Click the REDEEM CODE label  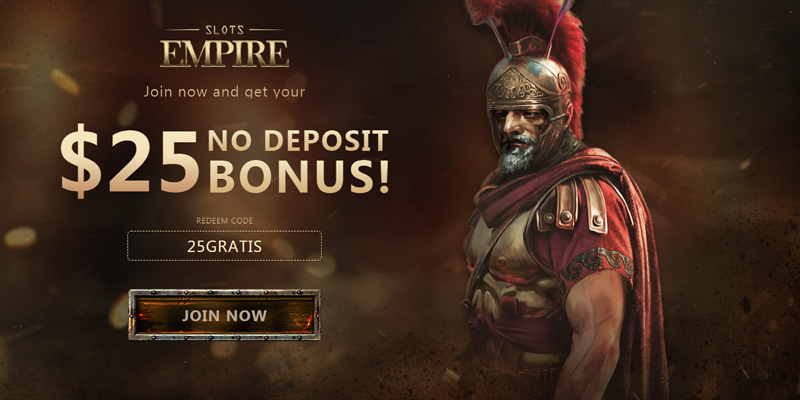[224, 221]
